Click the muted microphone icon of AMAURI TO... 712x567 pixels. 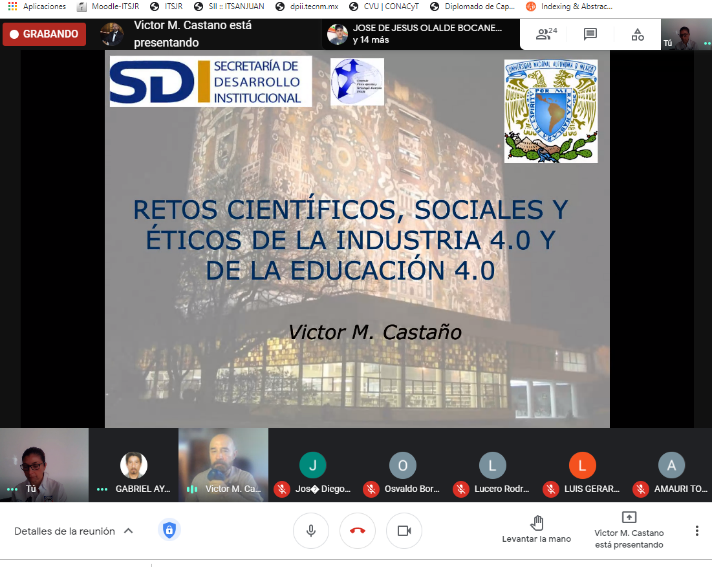click(641, 489)
